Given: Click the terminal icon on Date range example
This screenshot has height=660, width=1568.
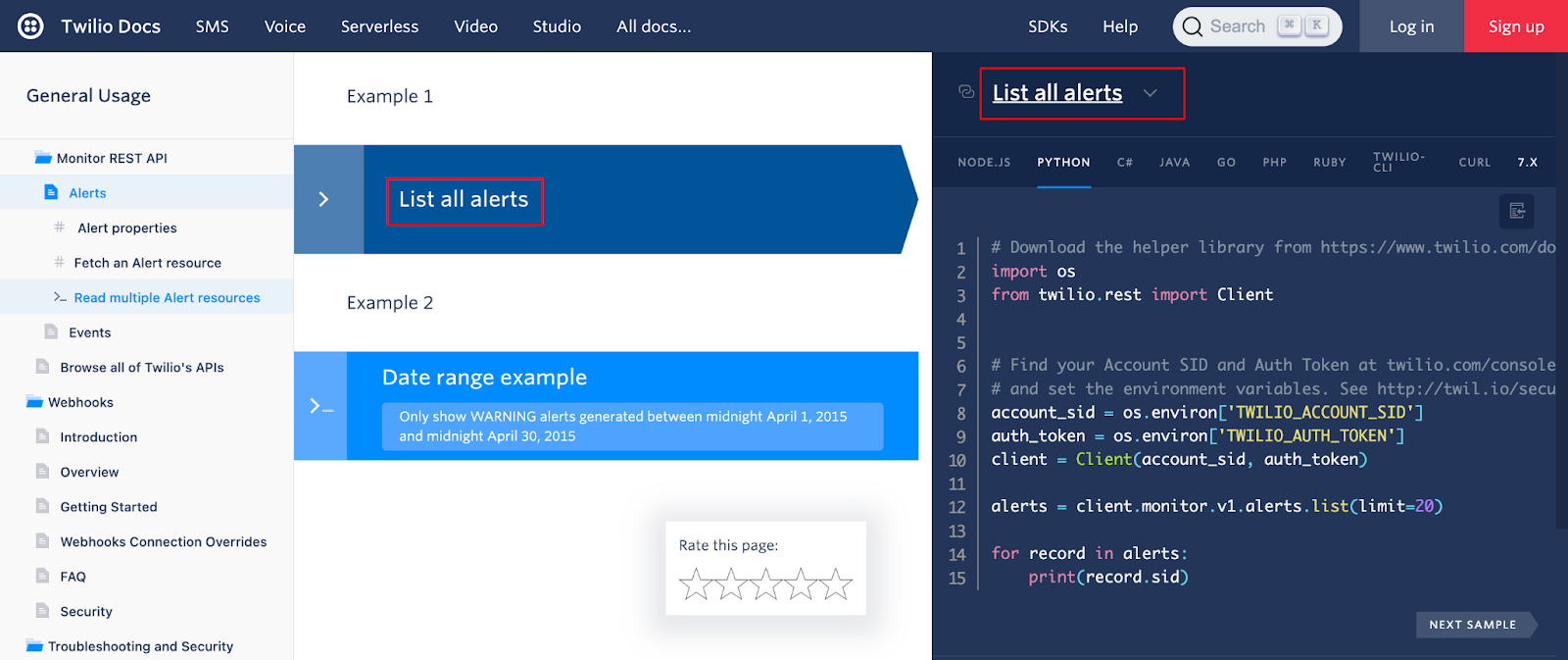Looking at the screenshot, I should (320, 406).
